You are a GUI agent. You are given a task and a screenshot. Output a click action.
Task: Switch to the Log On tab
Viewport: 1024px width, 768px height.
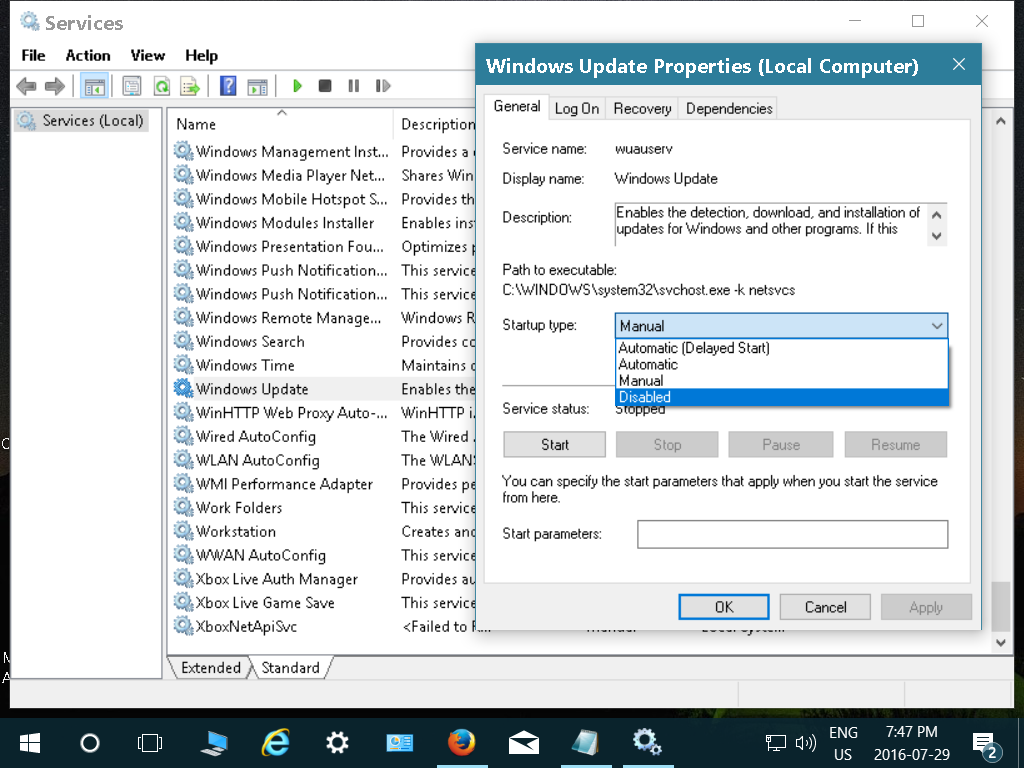pyautogui.click(x=577, y=109)
